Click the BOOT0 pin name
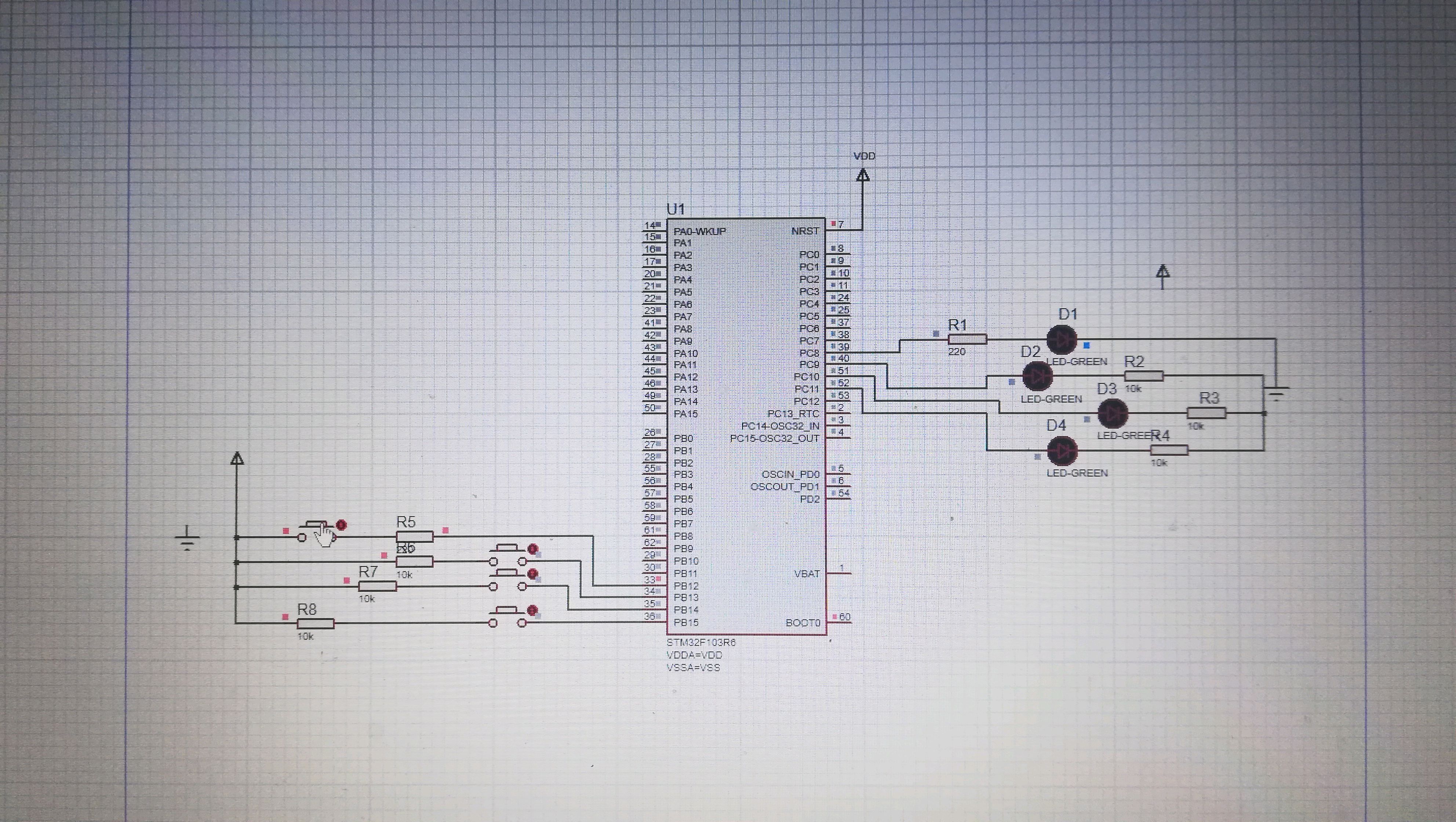The image size is (1456, 822). click(802, 623)
